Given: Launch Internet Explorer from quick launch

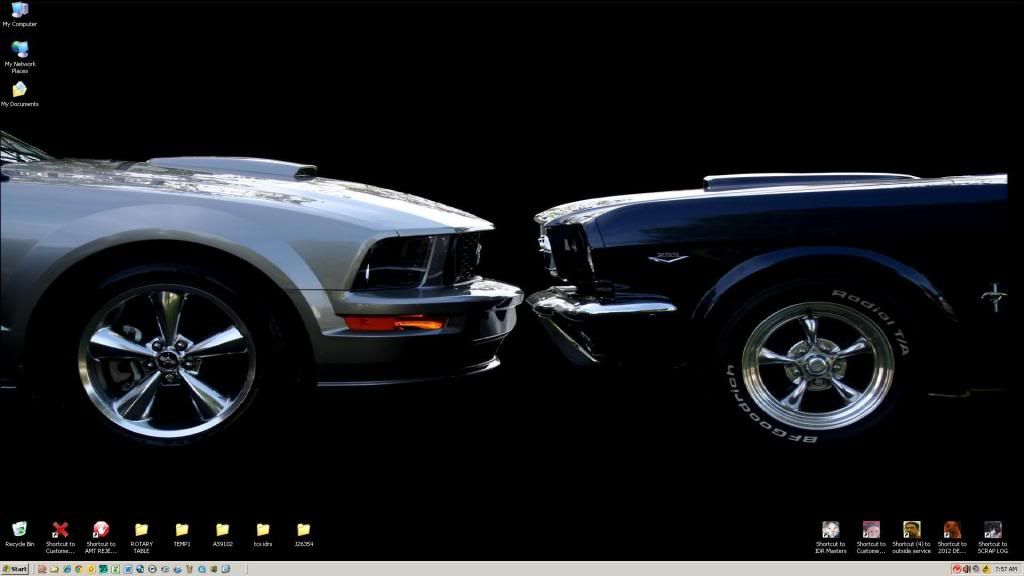Looking at the screenshot, I should point(67,569).
